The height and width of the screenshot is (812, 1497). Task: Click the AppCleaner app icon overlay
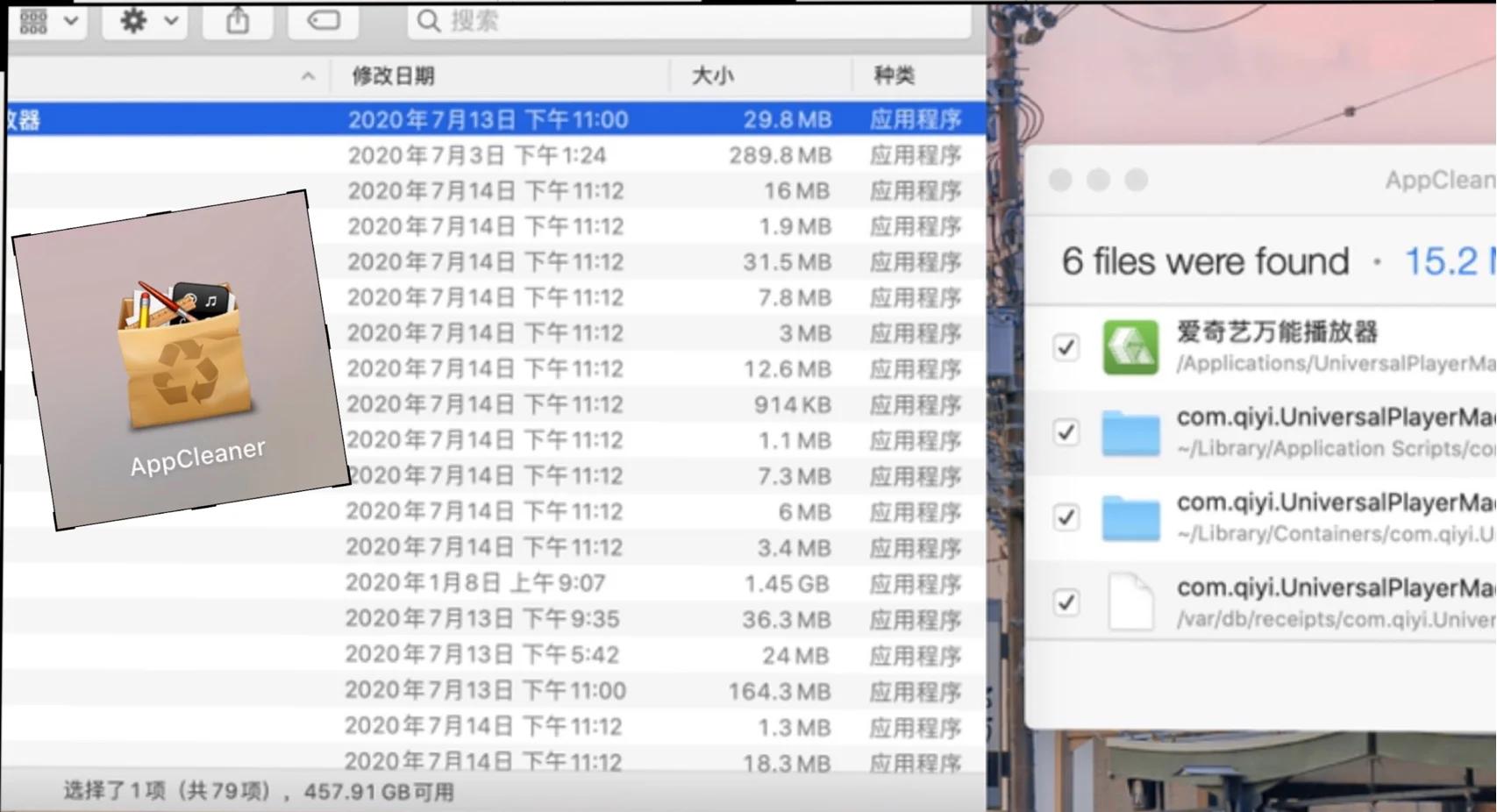[186, 354]
